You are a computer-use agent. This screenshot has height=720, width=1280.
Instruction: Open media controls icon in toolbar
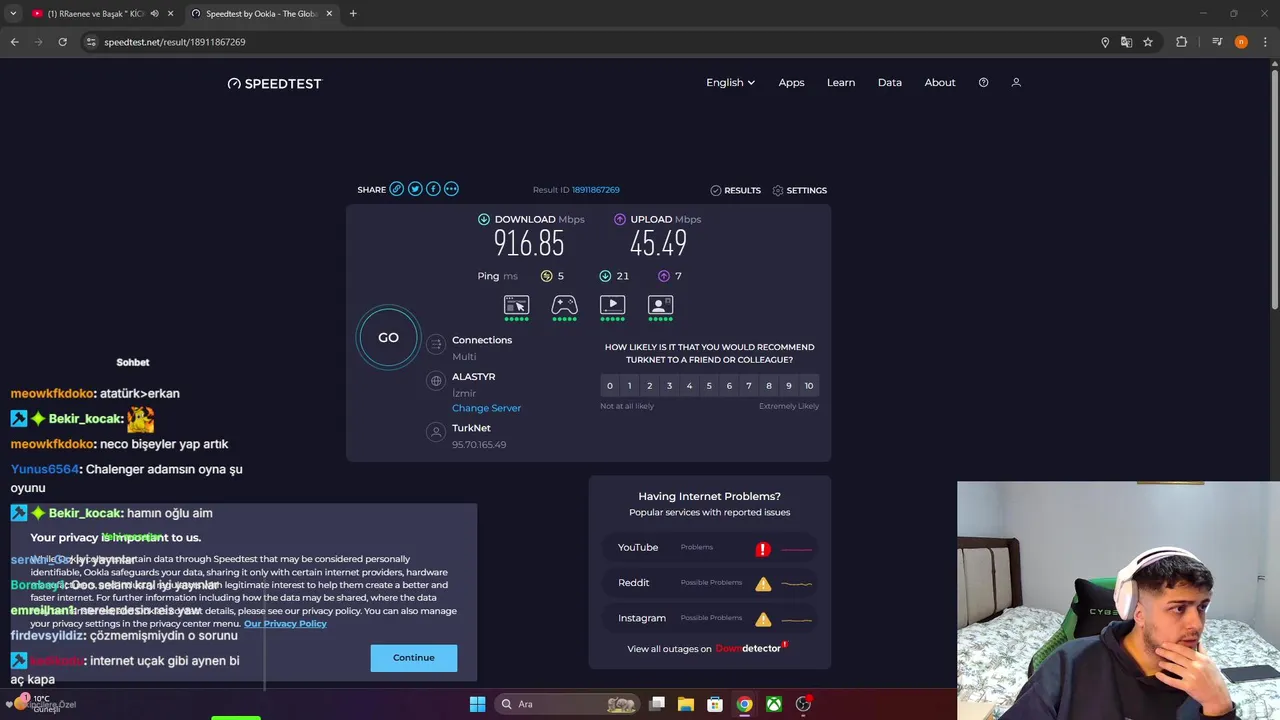coord(1217,42)
